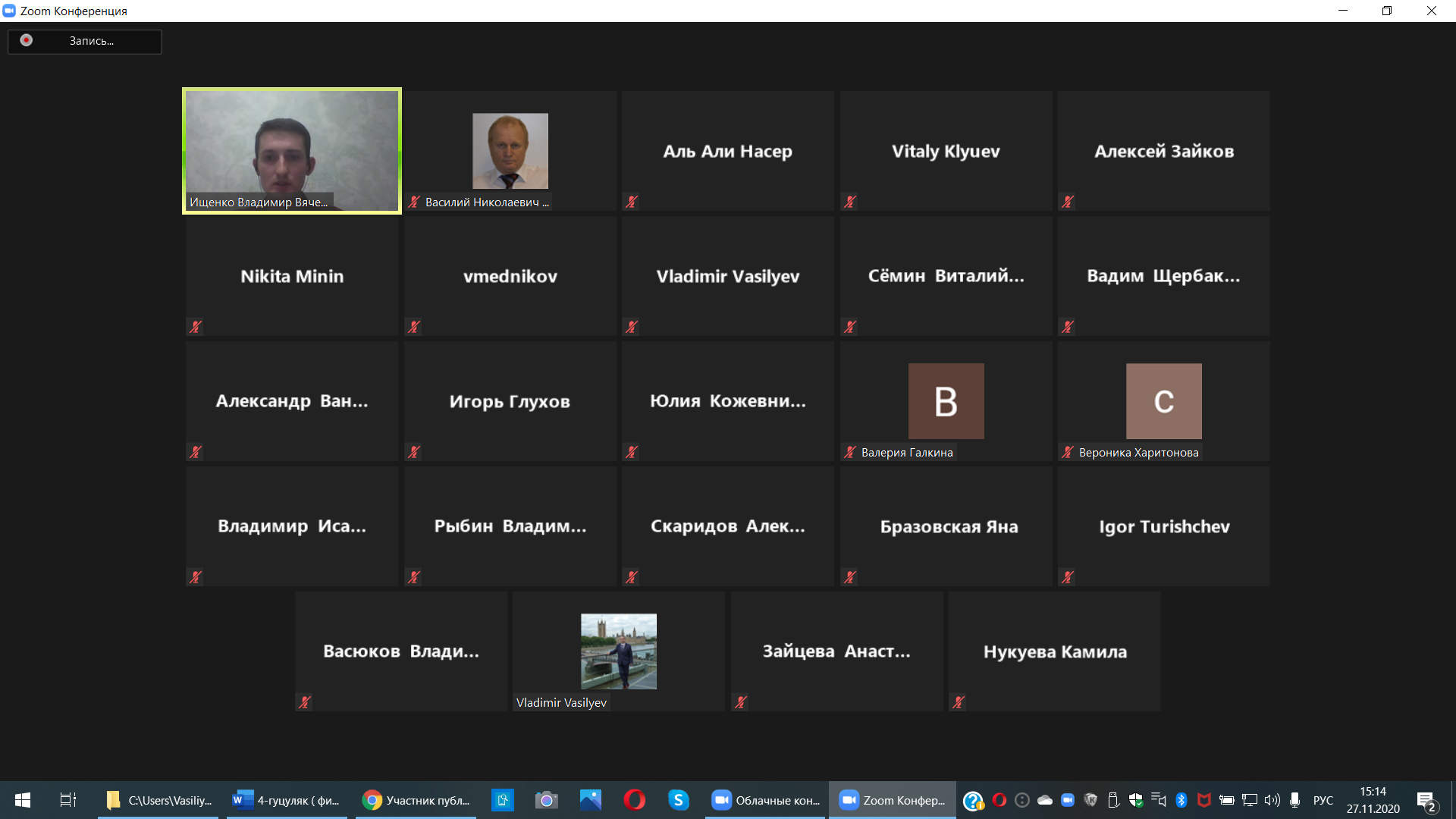Click Бразовская Яна participant name
Viewport: 1456px width, 819px height.
[949, 526]
